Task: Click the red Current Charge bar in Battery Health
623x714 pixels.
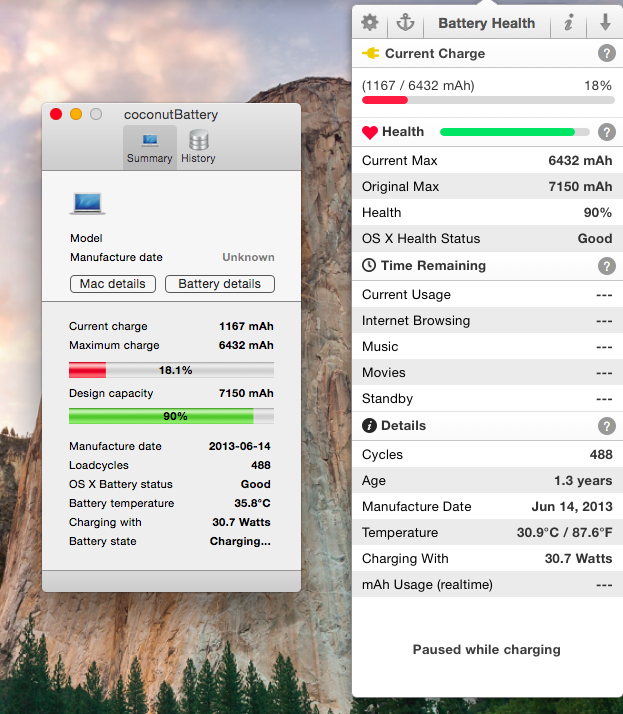Action: click(x=488, y=100)
